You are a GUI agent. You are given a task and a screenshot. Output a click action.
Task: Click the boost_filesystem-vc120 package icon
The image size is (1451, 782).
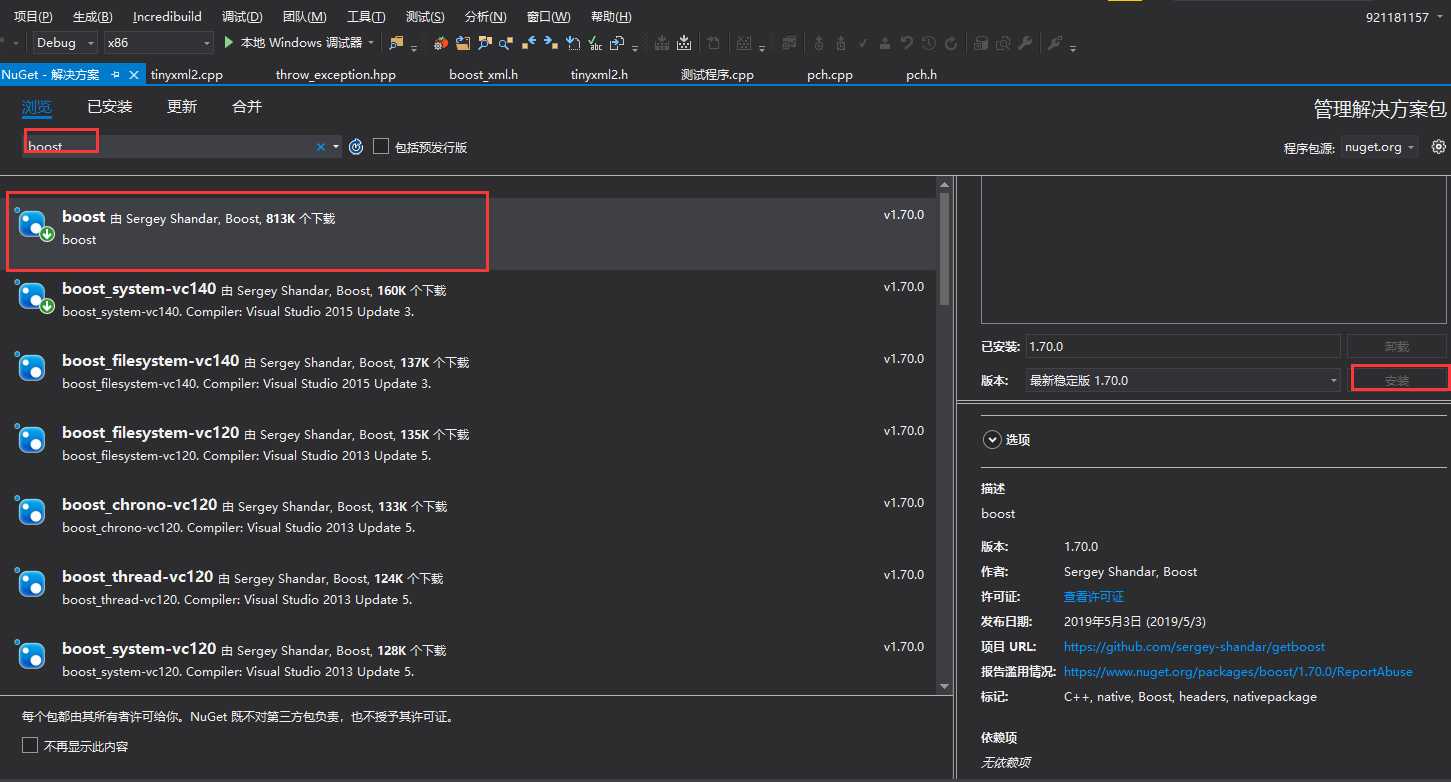tap(32, 440)
